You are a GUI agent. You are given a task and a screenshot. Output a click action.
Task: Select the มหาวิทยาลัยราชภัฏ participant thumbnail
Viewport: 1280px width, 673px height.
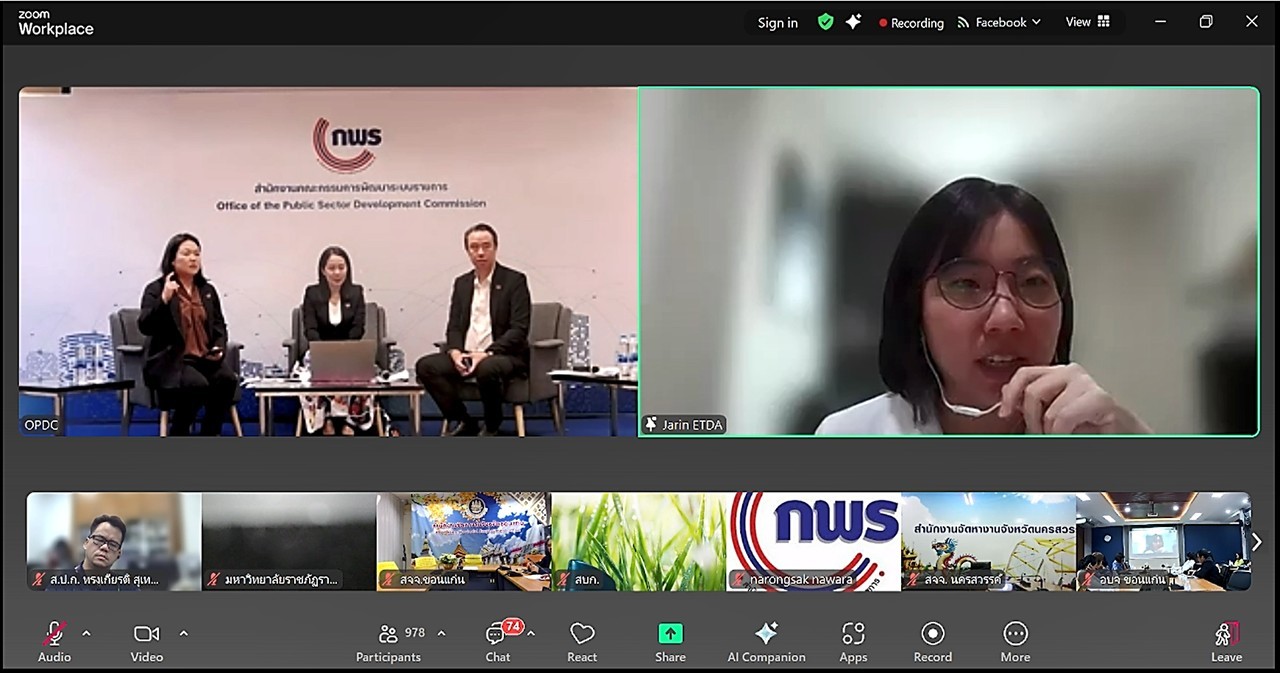click(x=288, y=542)
